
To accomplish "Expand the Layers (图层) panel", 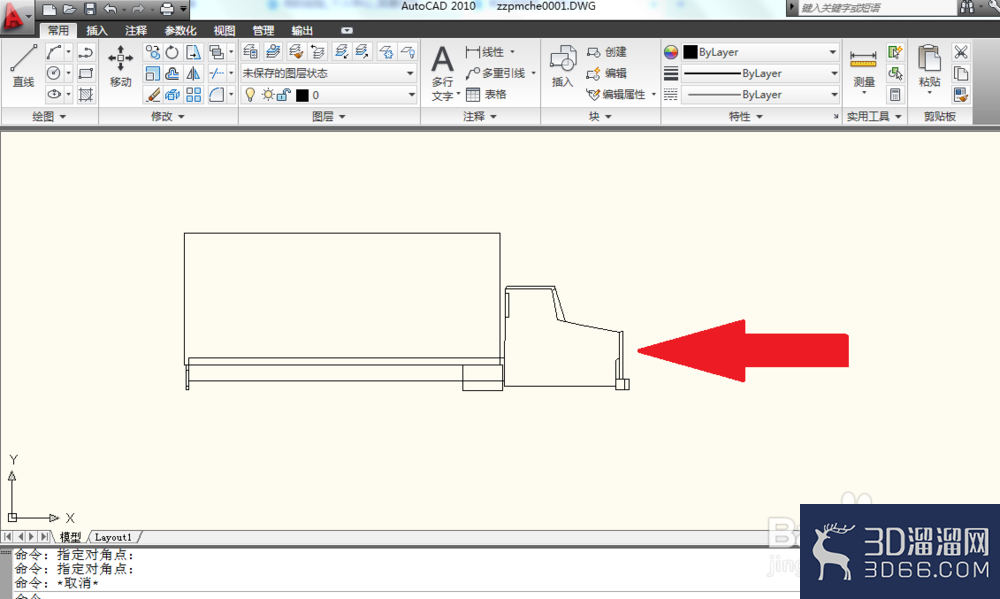I will coord(329,116).
